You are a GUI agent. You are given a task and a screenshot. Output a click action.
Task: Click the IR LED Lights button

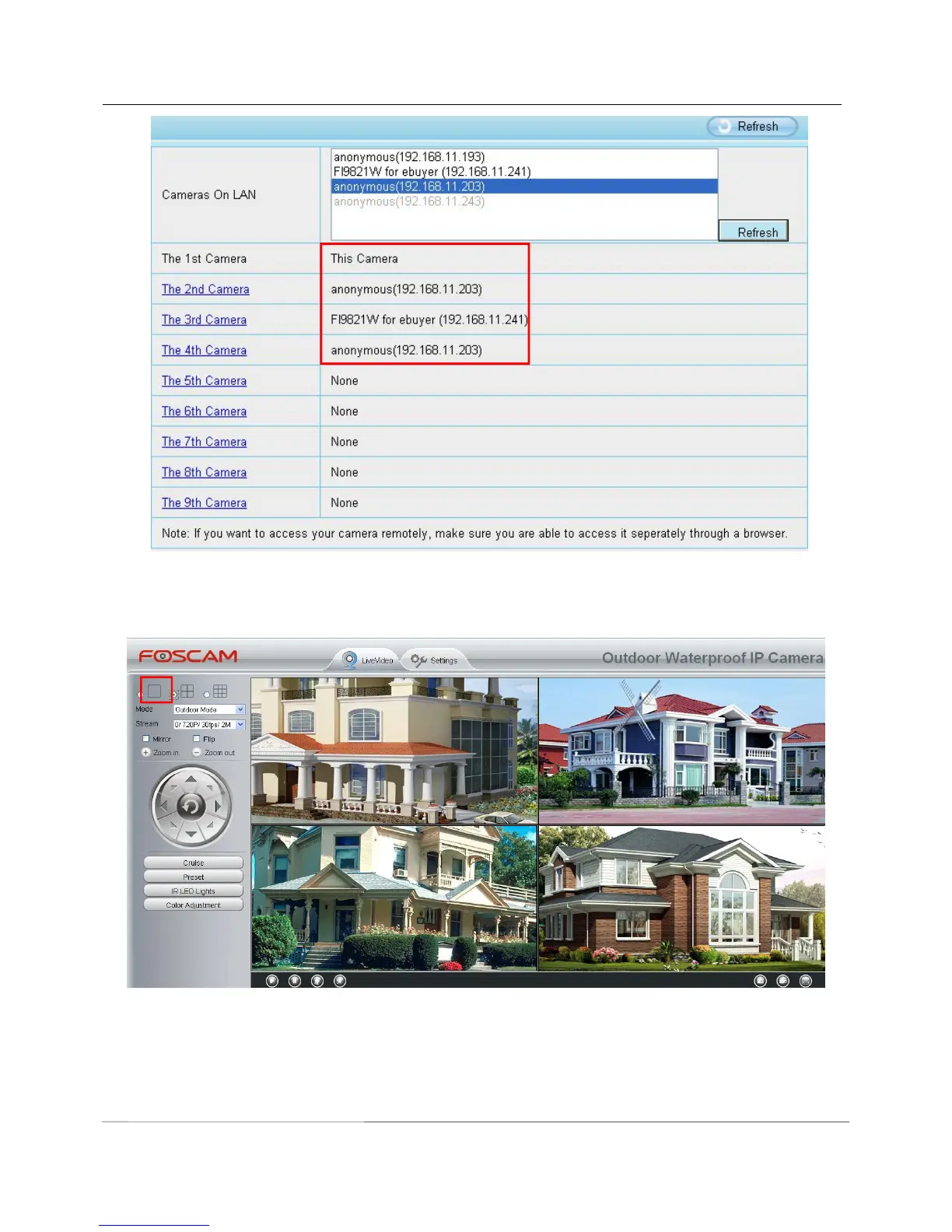194,891
